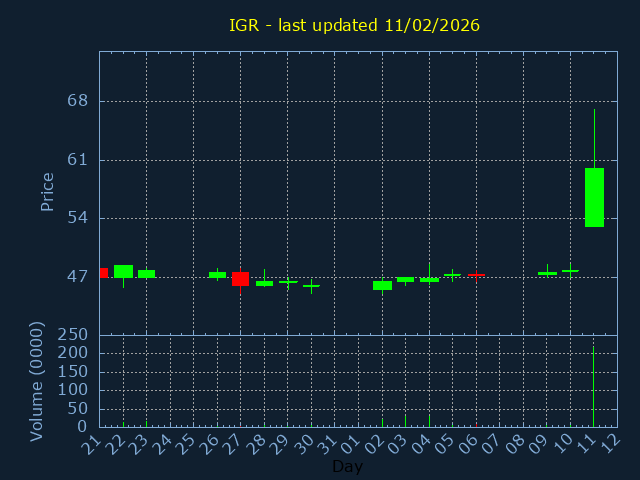Select the tall volume bar on day 11
Image resolution: width=640 pixels, height=480 pixels.
point(593,386)
